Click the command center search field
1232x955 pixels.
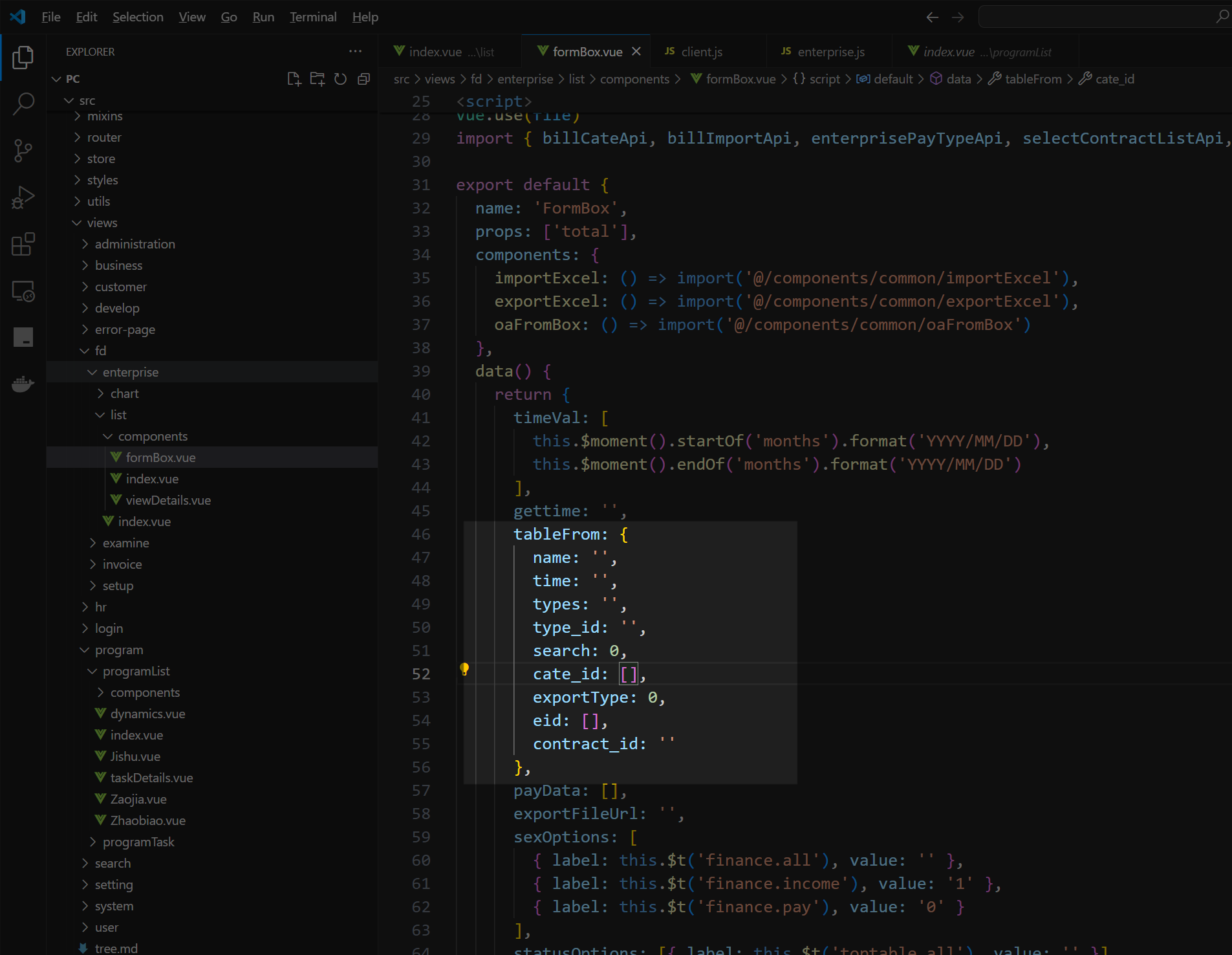tap(1105, 17)
